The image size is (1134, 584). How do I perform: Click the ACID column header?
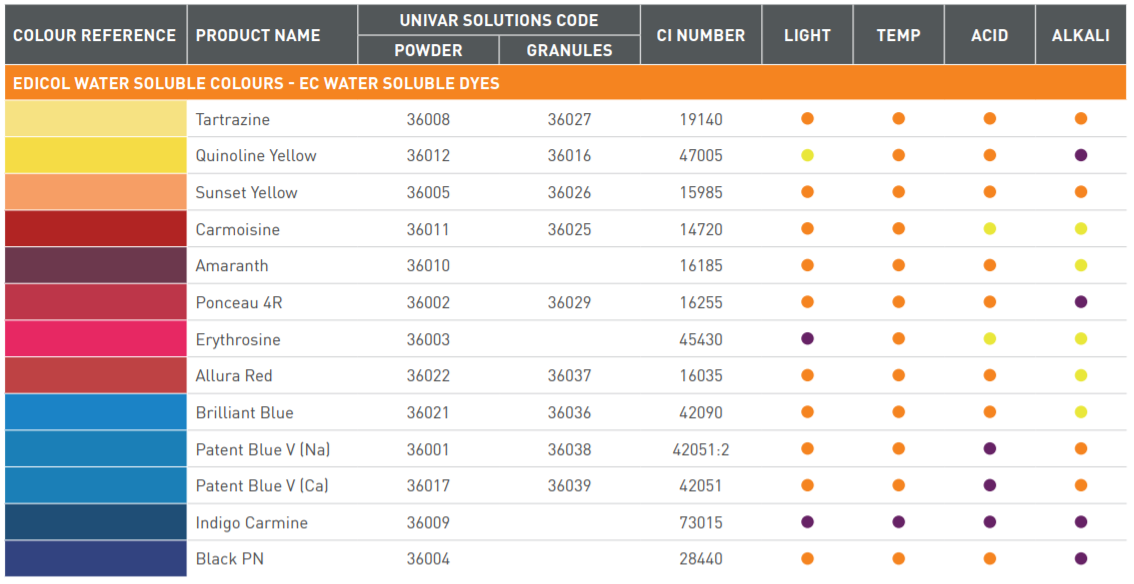coord(989,35)
